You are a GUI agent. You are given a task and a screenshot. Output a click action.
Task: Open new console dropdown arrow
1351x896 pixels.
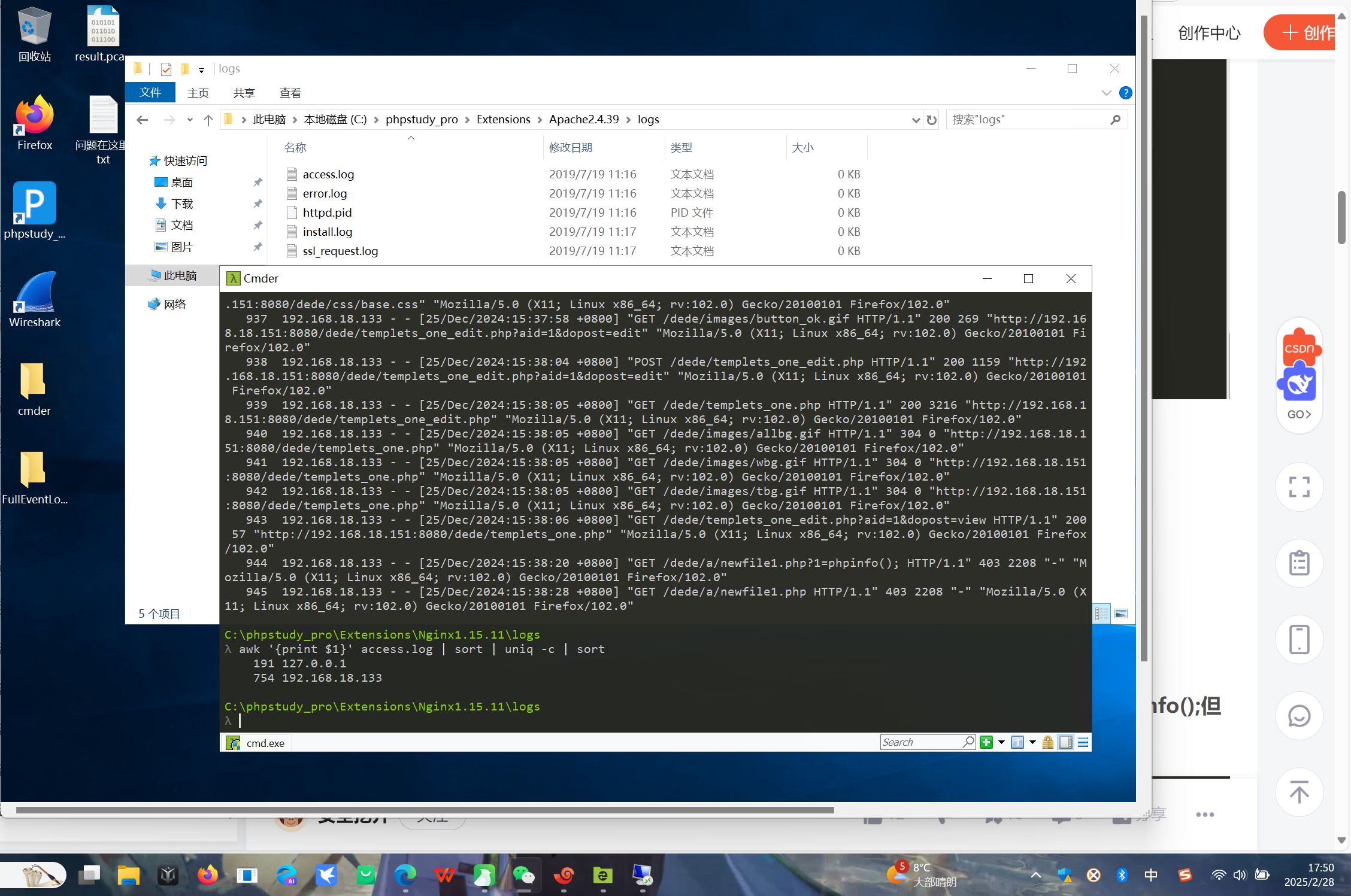(1001, 742)
